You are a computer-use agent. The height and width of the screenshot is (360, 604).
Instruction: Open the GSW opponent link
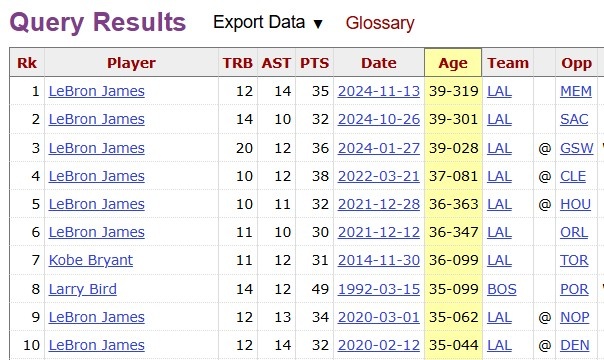point(577,148)
